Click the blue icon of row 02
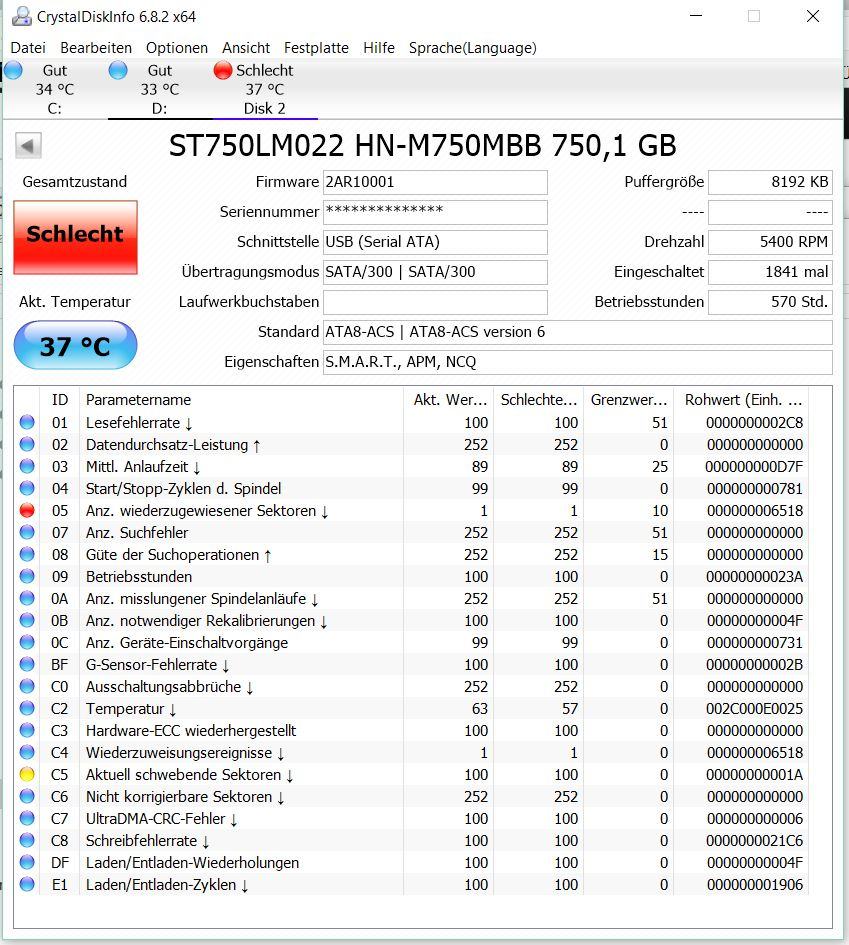 (x=27, y=444)
